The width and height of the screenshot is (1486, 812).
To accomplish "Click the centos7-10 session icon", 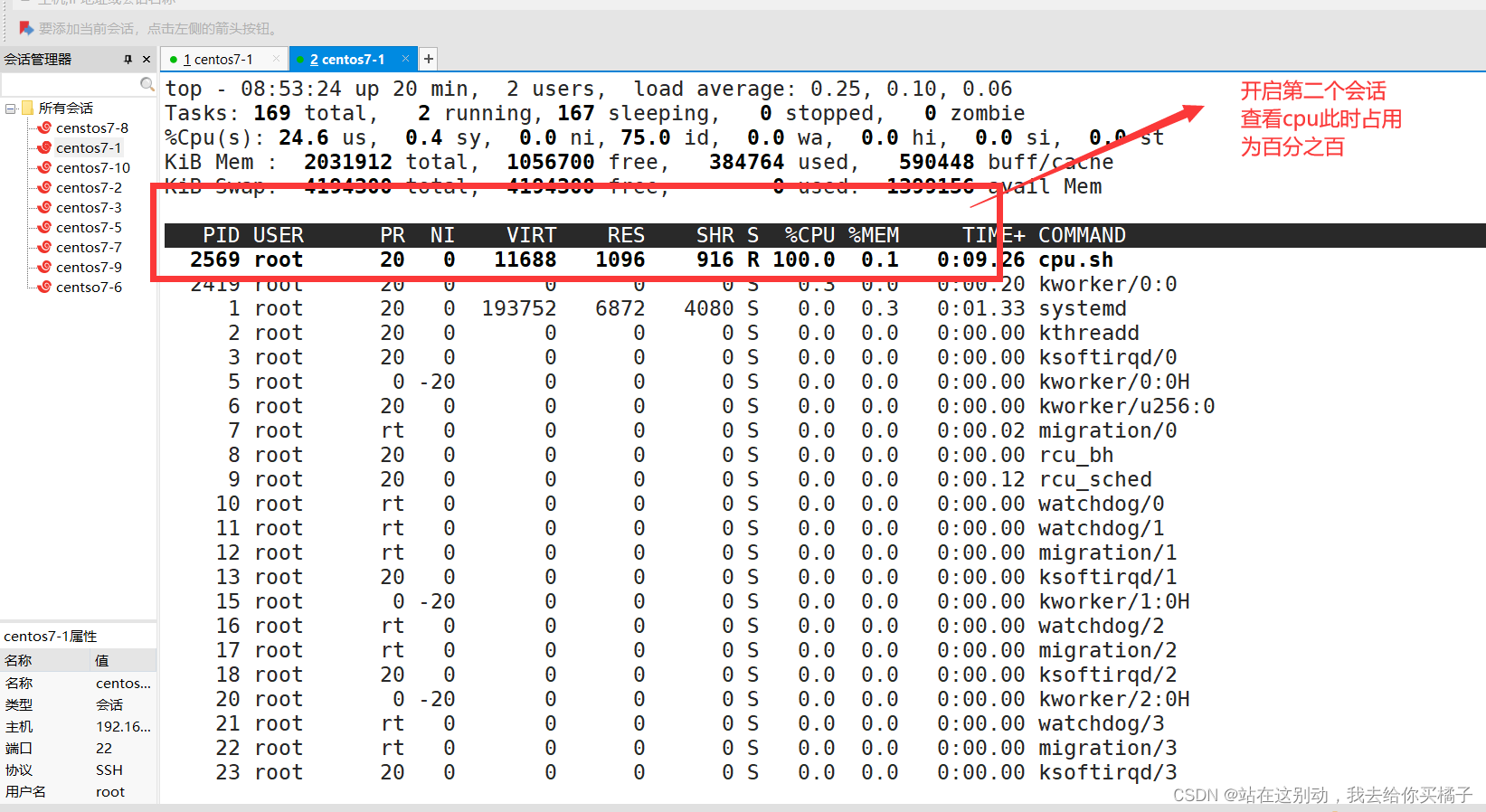I will tap(43, 167).
